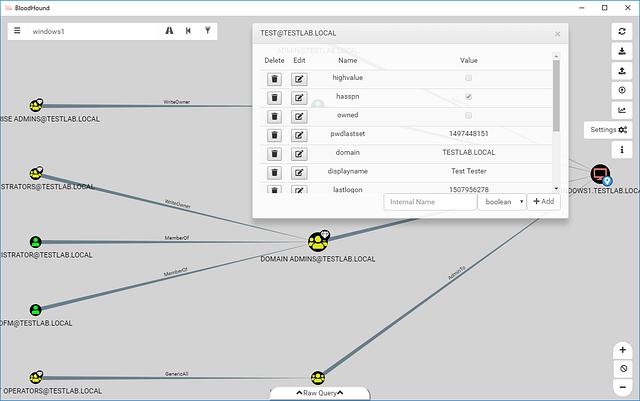Click the Add property button

tap(544, 201)
